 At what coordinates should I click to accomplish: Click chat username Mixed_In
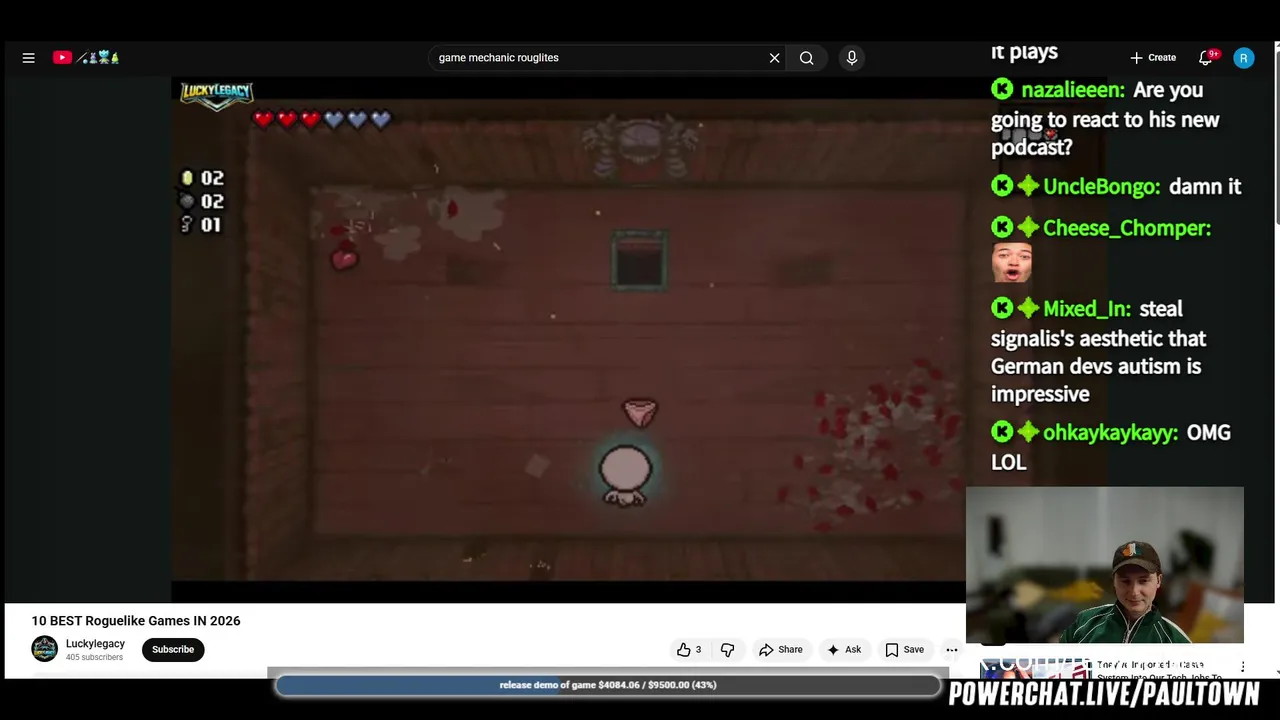pyautogui.click(x=1087, y=309)
